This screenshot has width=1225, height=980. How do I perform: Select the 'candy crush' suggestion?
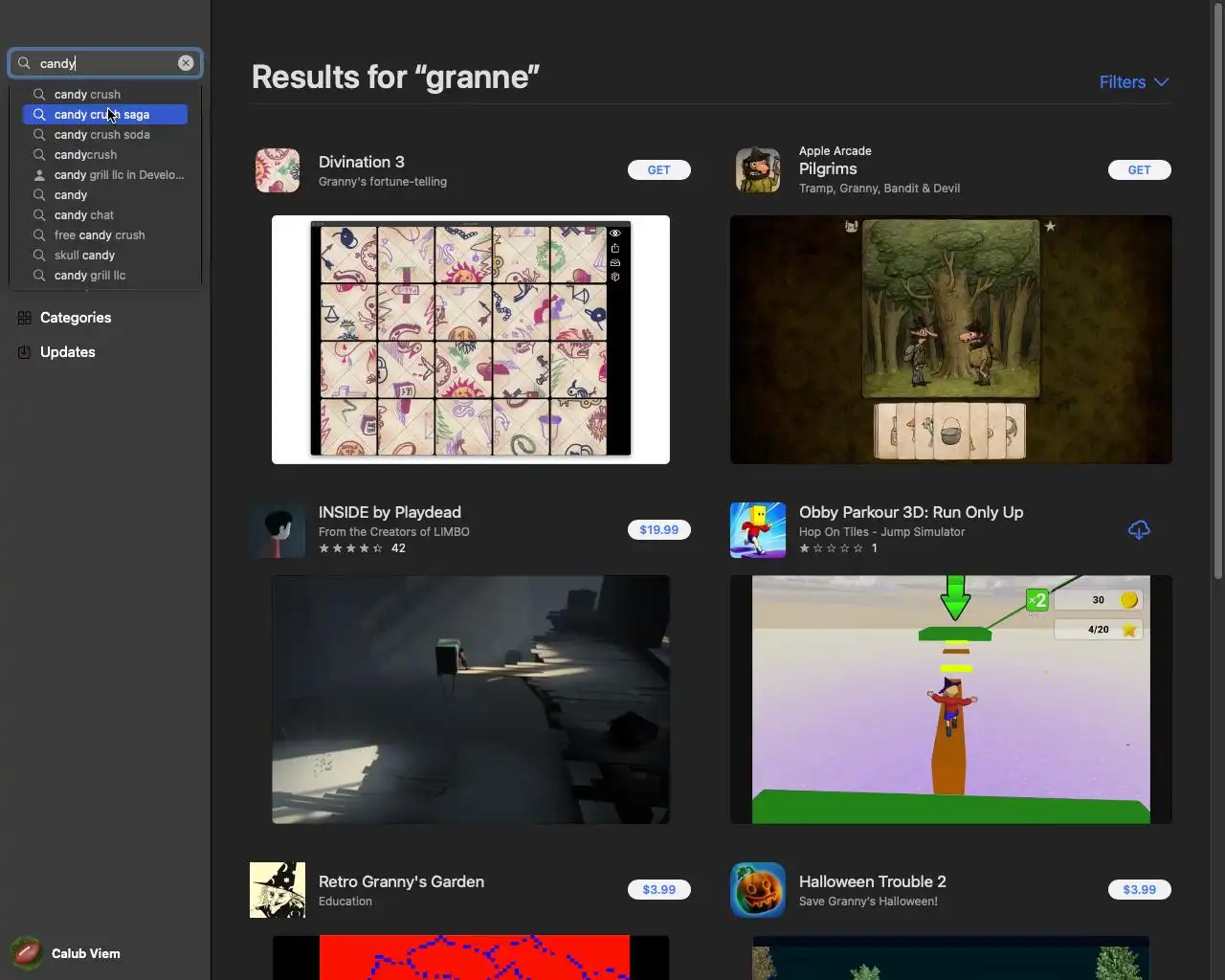tap(105, 95)
